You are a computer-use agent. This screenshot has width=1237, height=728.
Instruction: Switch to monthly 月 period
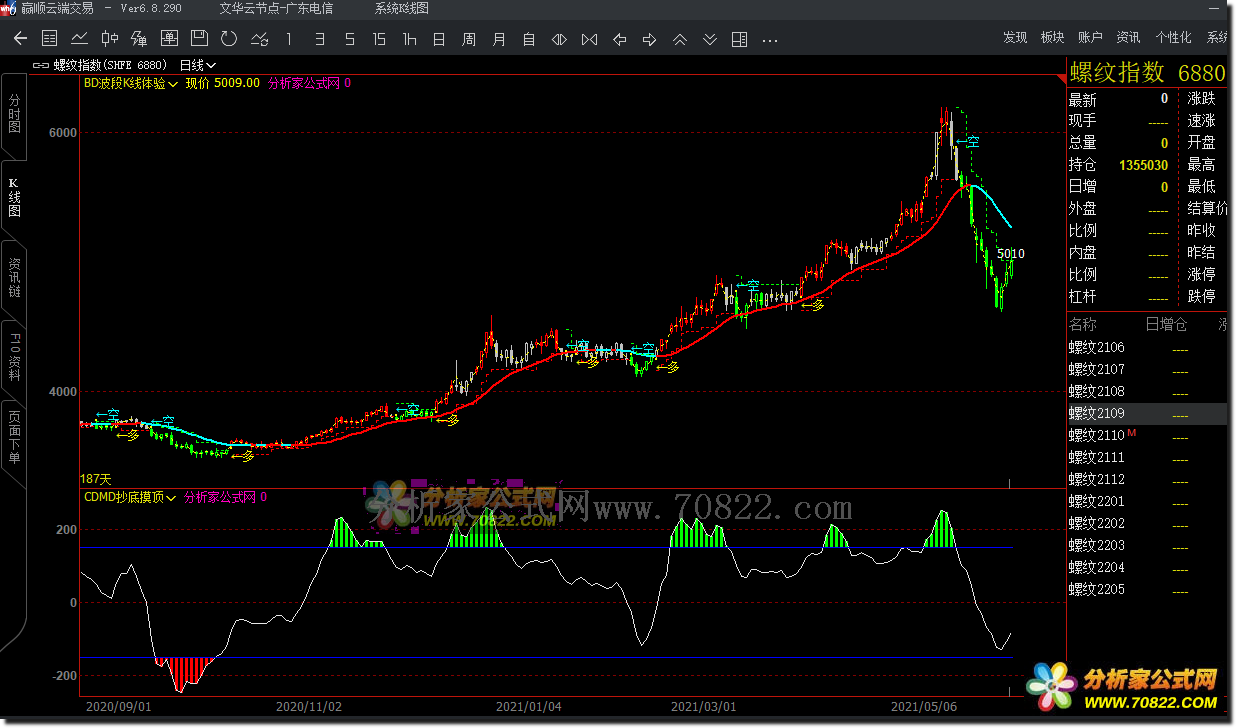pos(499,39)
